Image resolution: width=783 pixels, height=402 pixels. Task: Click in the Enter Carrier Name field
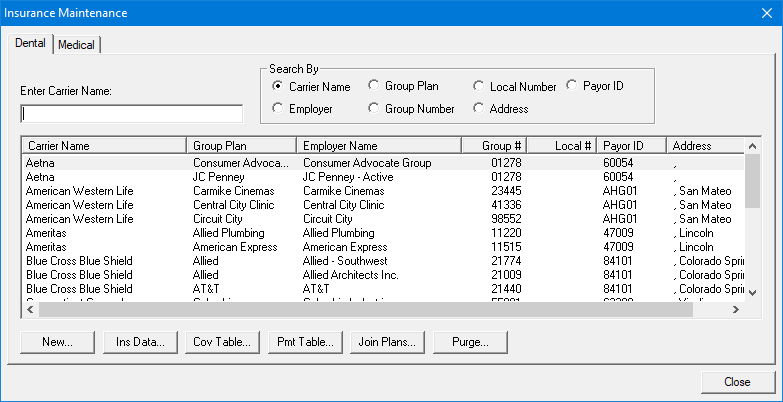click(131, 113)
